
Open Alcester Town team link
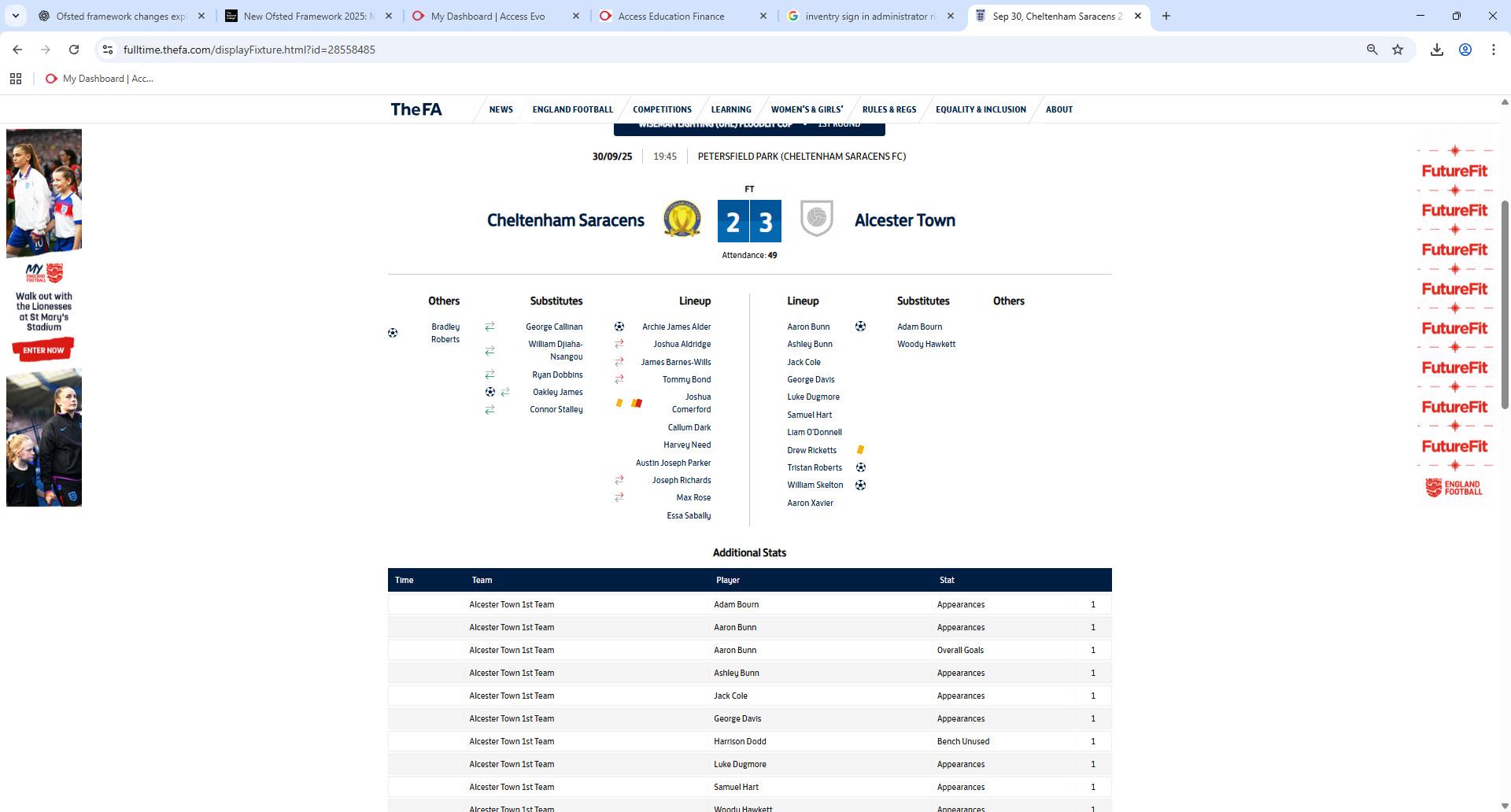tap(905, 220)
